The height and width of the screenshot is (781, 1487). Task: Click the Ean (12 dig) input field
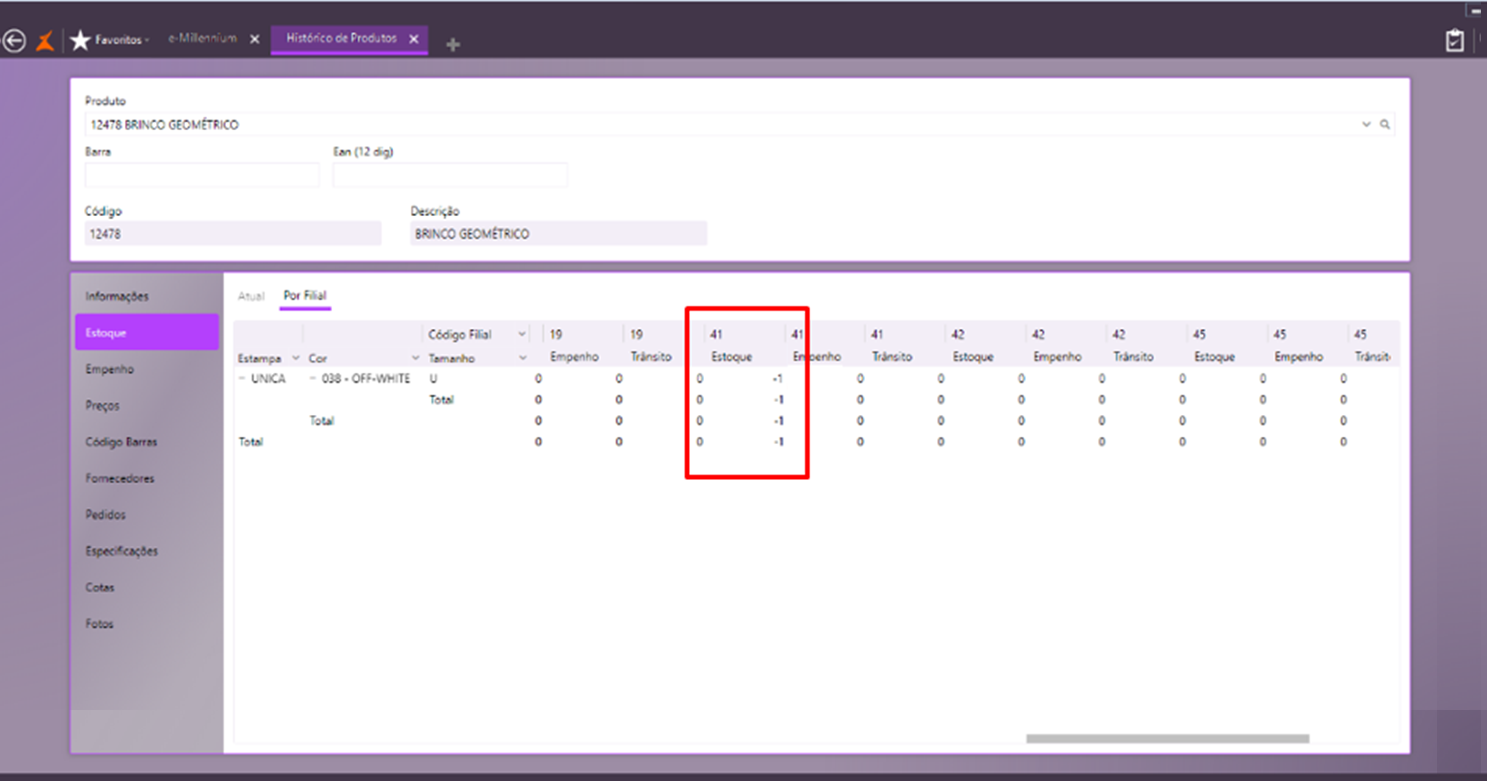tap(450, 175)
